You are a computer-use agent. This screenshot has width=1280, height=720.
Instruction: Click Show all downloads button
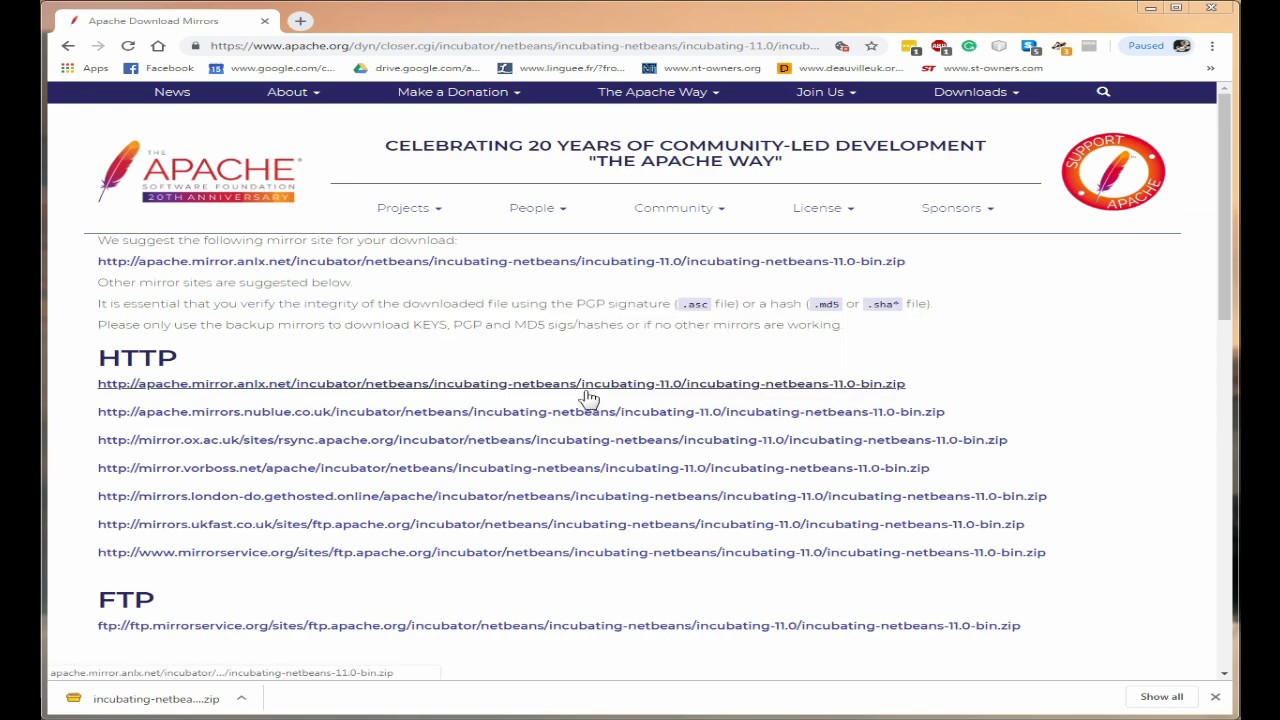coord(1161,697)
